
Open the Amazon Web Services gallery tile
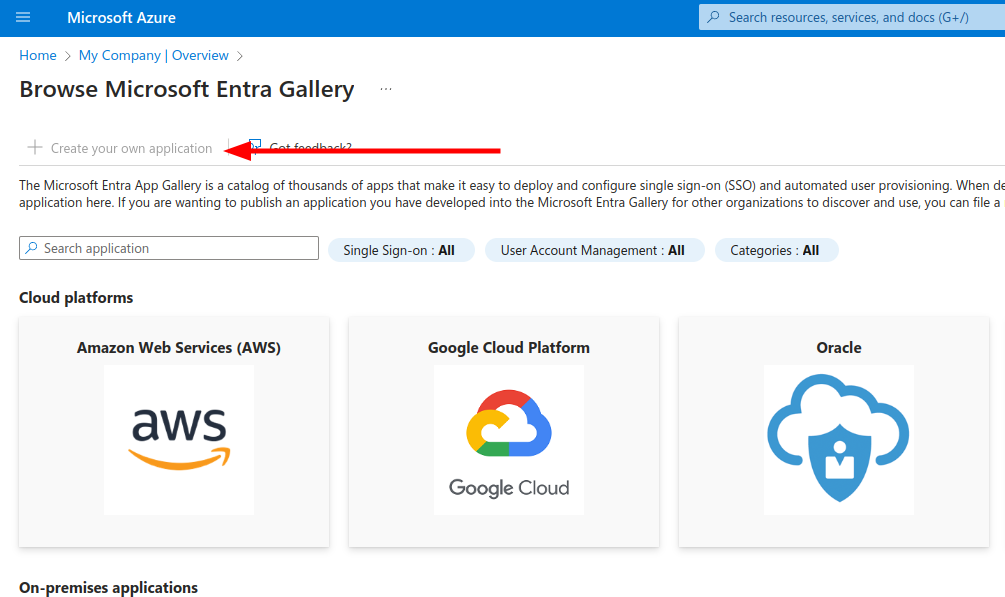(173, 430)
